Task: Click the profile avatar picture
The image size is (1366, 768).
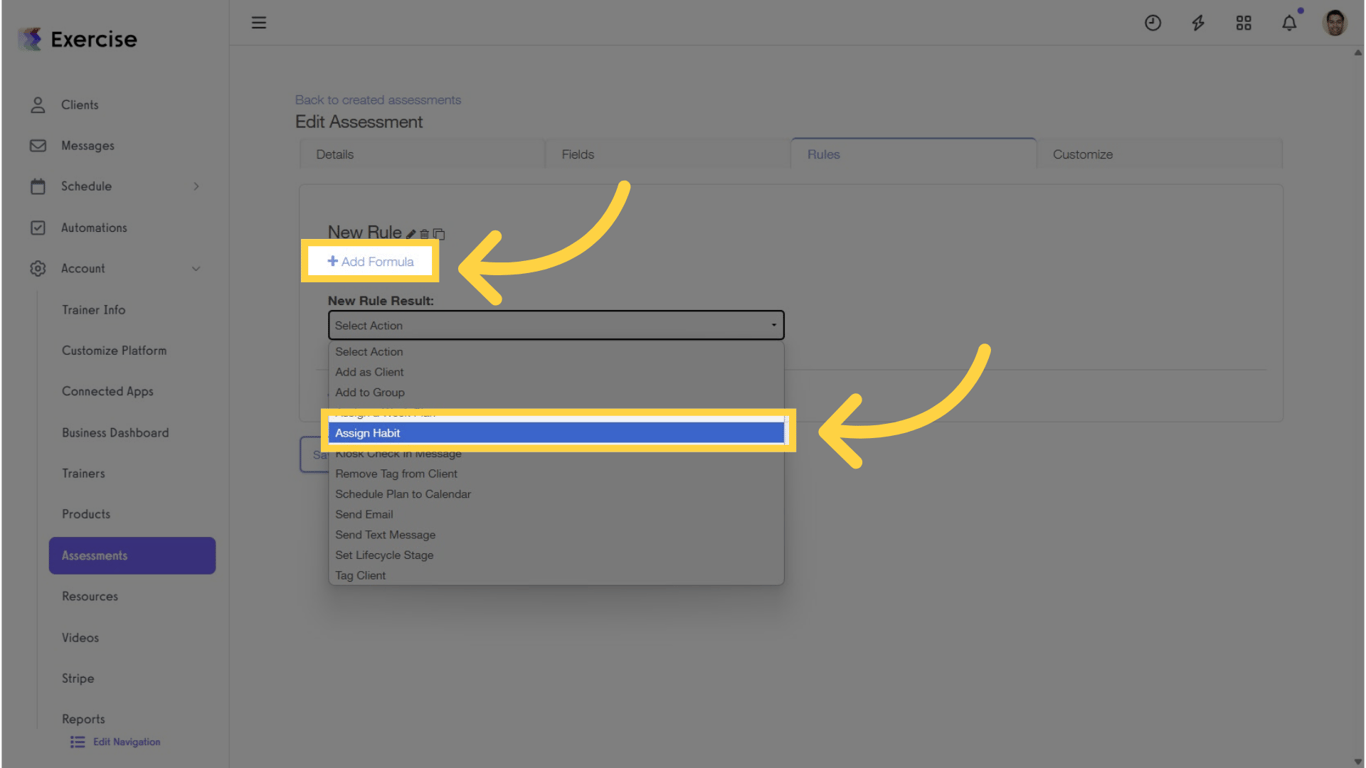Action: point(1335,22)
